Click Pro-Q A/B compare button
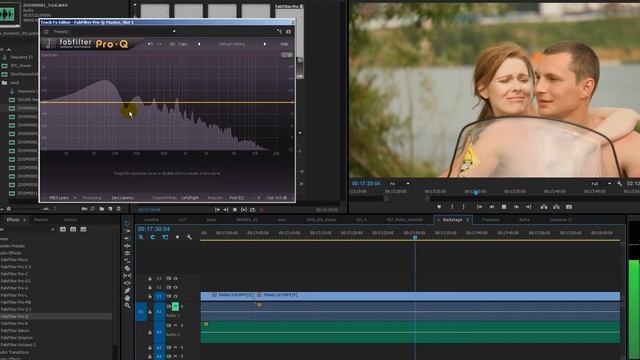 [x=172, y=44]
